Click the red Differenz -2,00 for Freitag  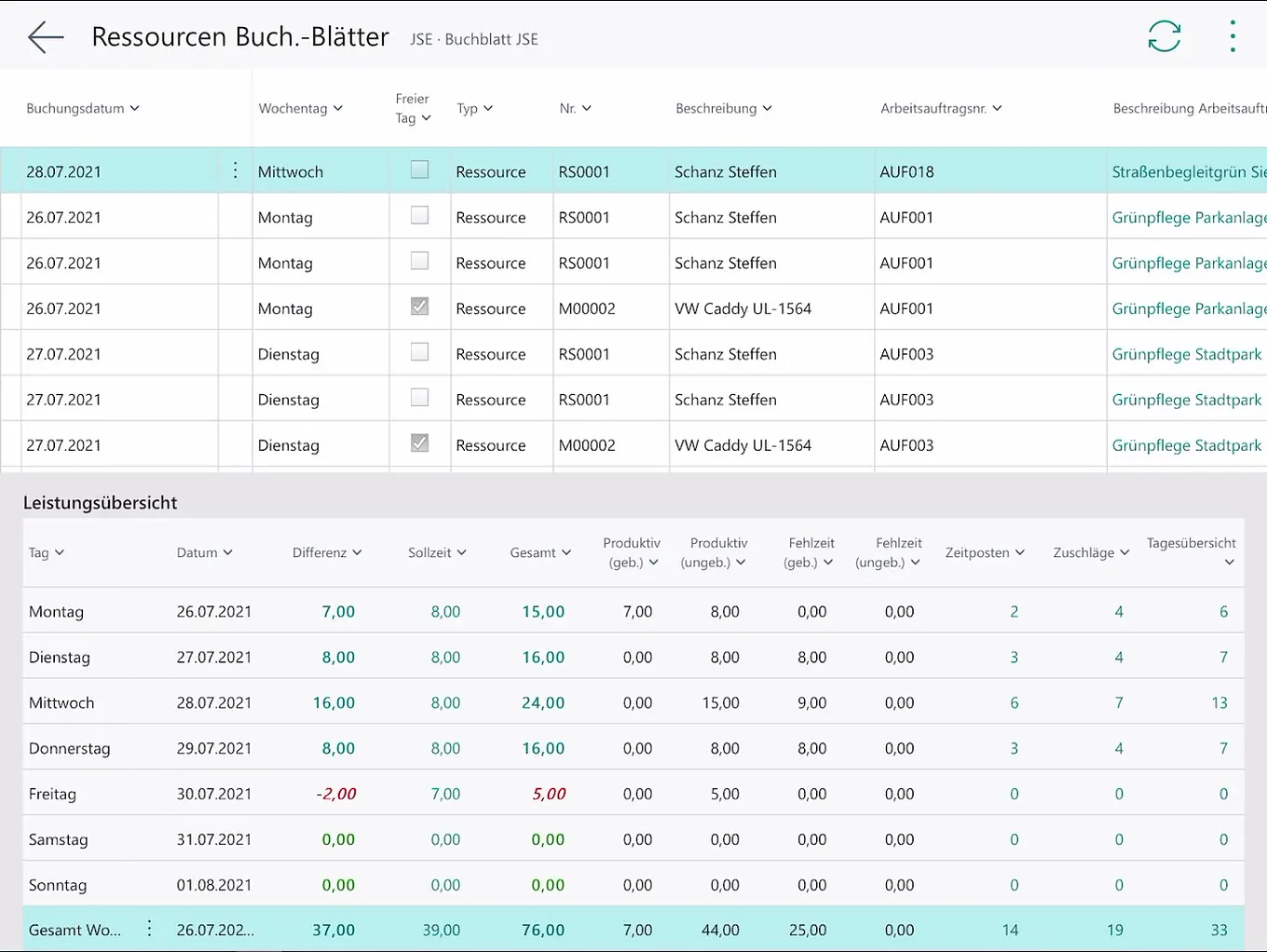click(336, 795)
